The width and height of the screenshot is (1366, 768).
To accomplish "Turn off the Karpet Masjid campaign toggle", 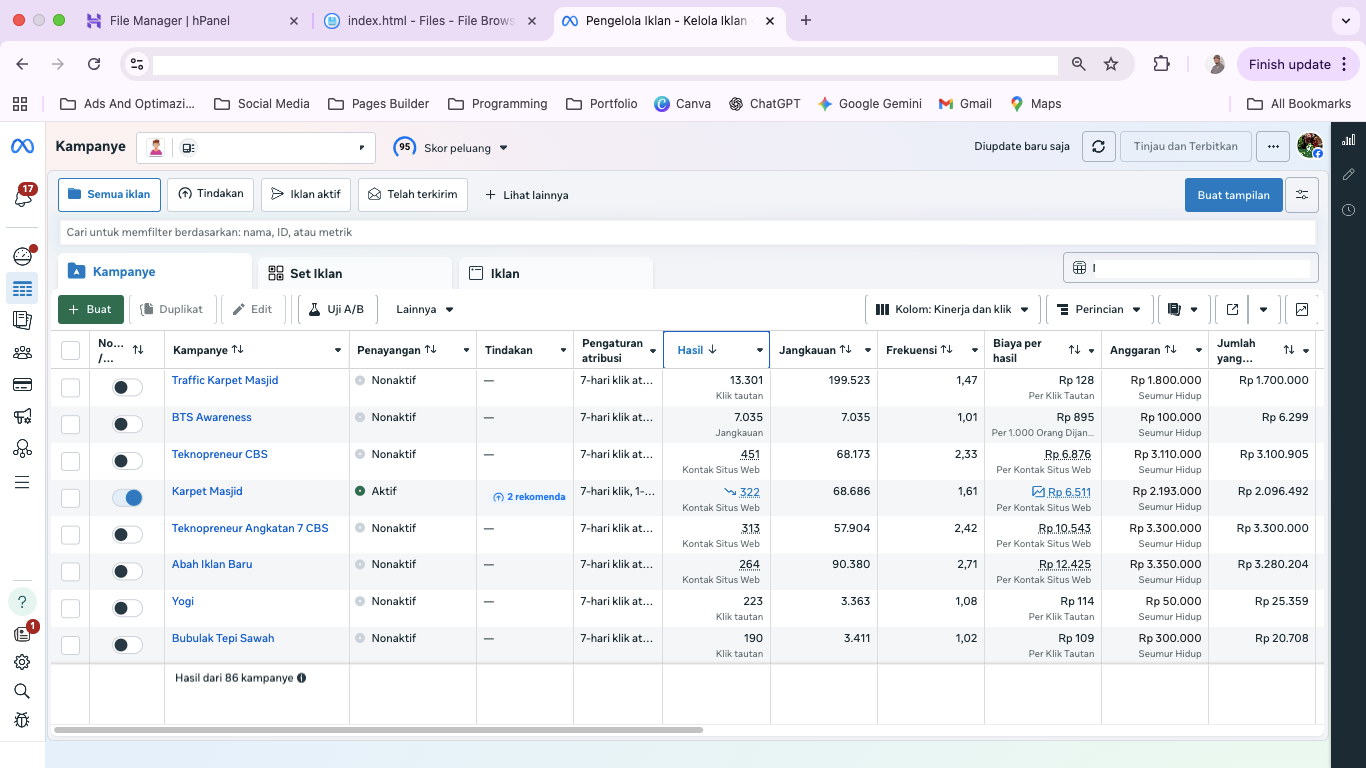I will [x=127, y=498].
